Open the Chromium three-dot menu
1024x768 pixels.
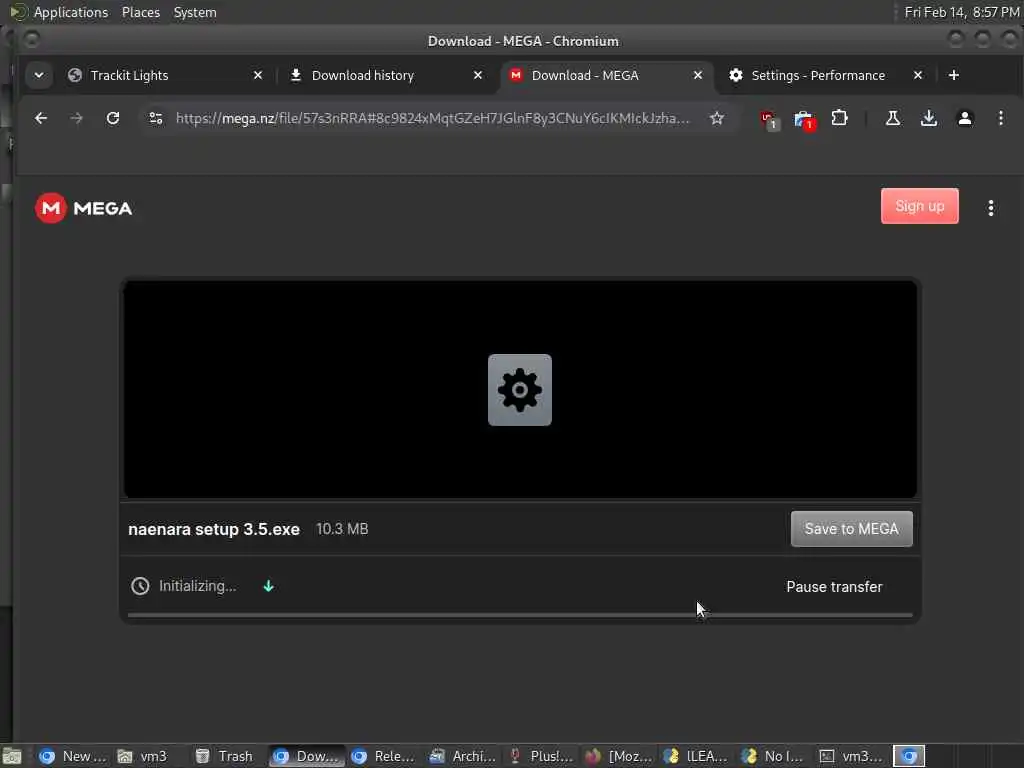click(1000, 118)
